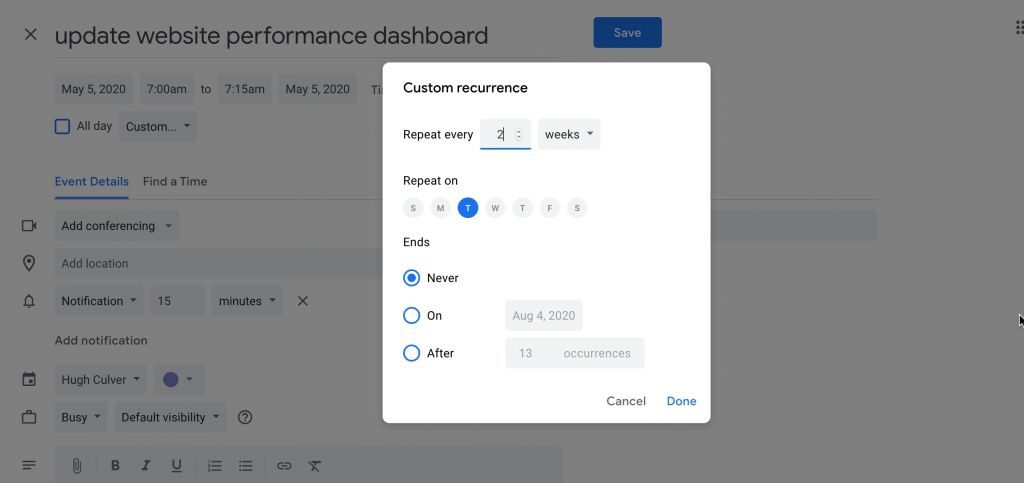The width and height of the screenshot is (1024, 483).
Task: Remove the notification with X icon
Action: click(x=303, y=301)
